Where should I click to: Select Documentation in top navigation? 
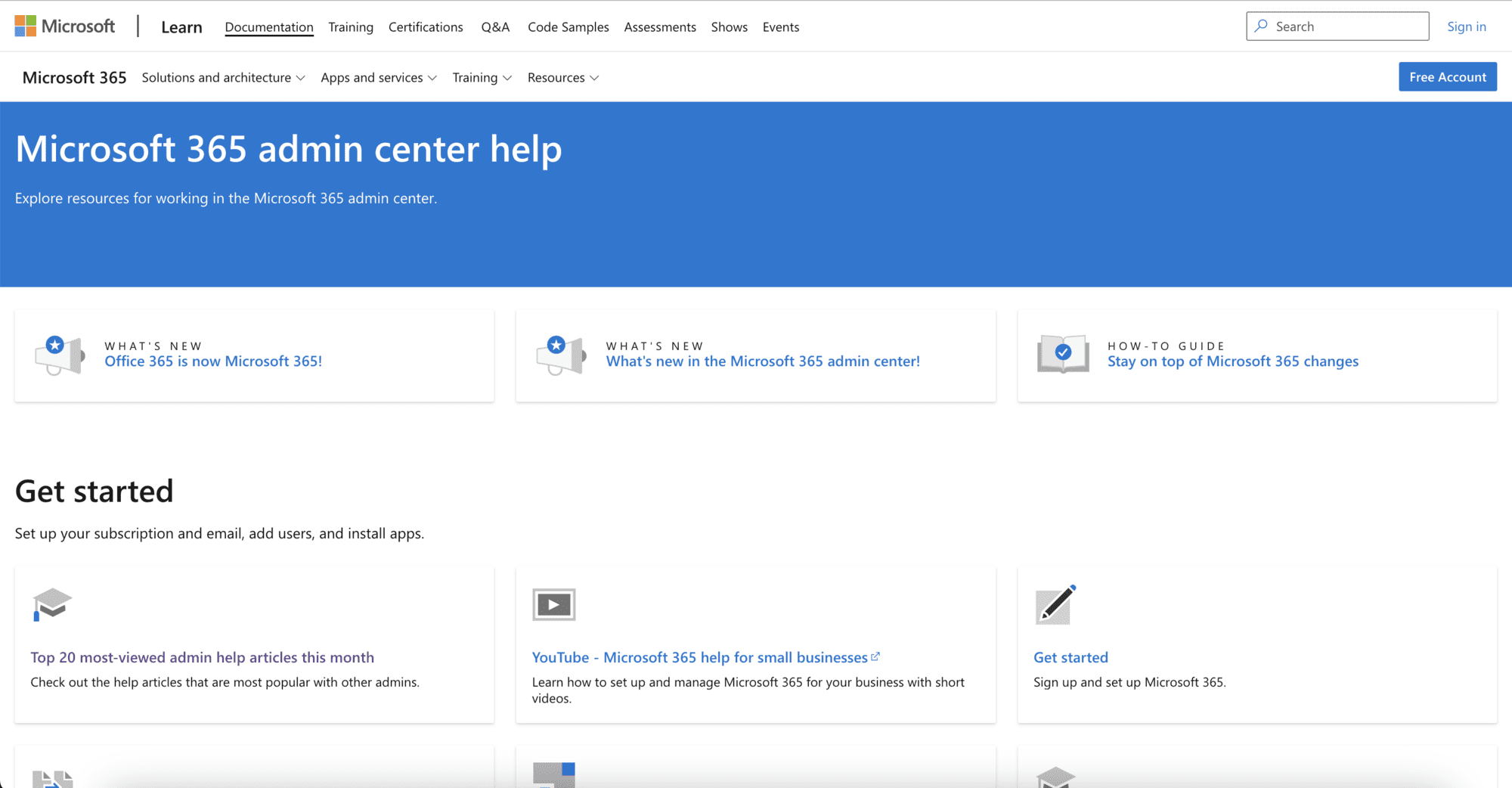(x=269, y=26)
